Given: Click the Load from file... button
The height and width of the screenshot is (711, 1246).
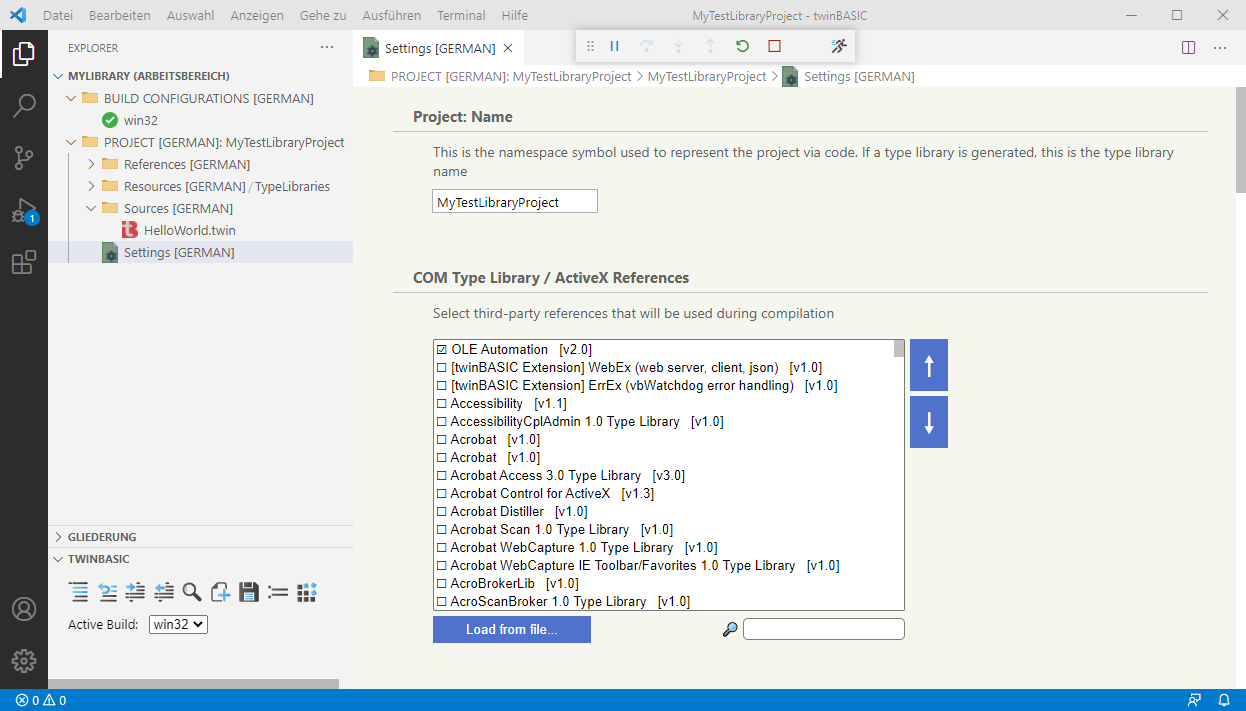Looking at the screenshot, I should pyautogui.click(x=511, y=629).
